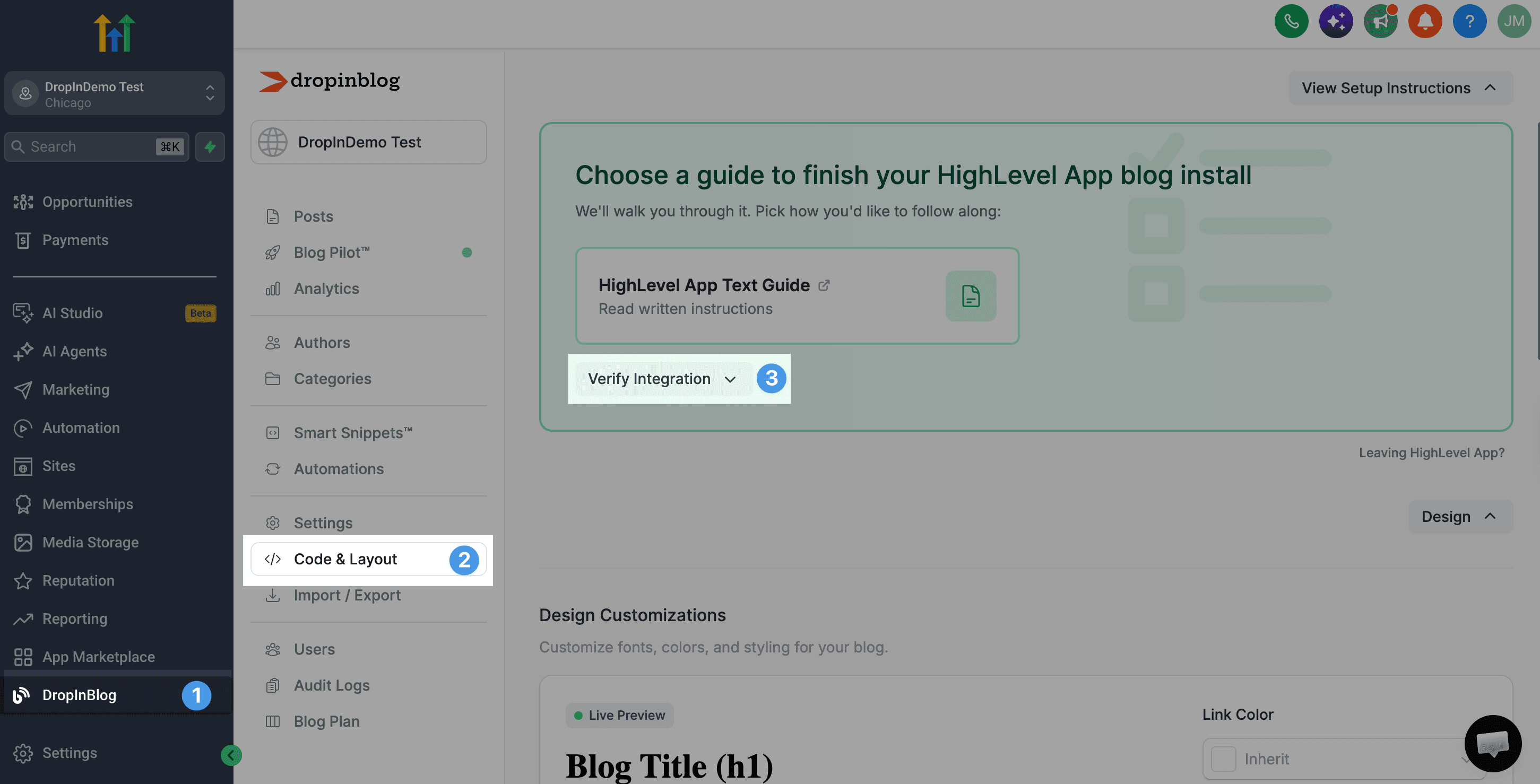
Task: Click the Reputation star icon
Action: [23, 580]
